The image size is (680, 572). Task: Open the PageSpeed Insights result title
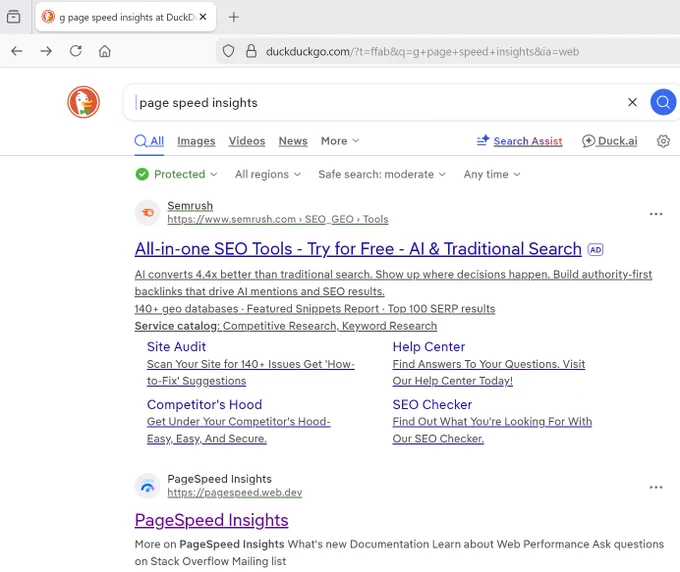pyautogui.click(x=211, y=520)
